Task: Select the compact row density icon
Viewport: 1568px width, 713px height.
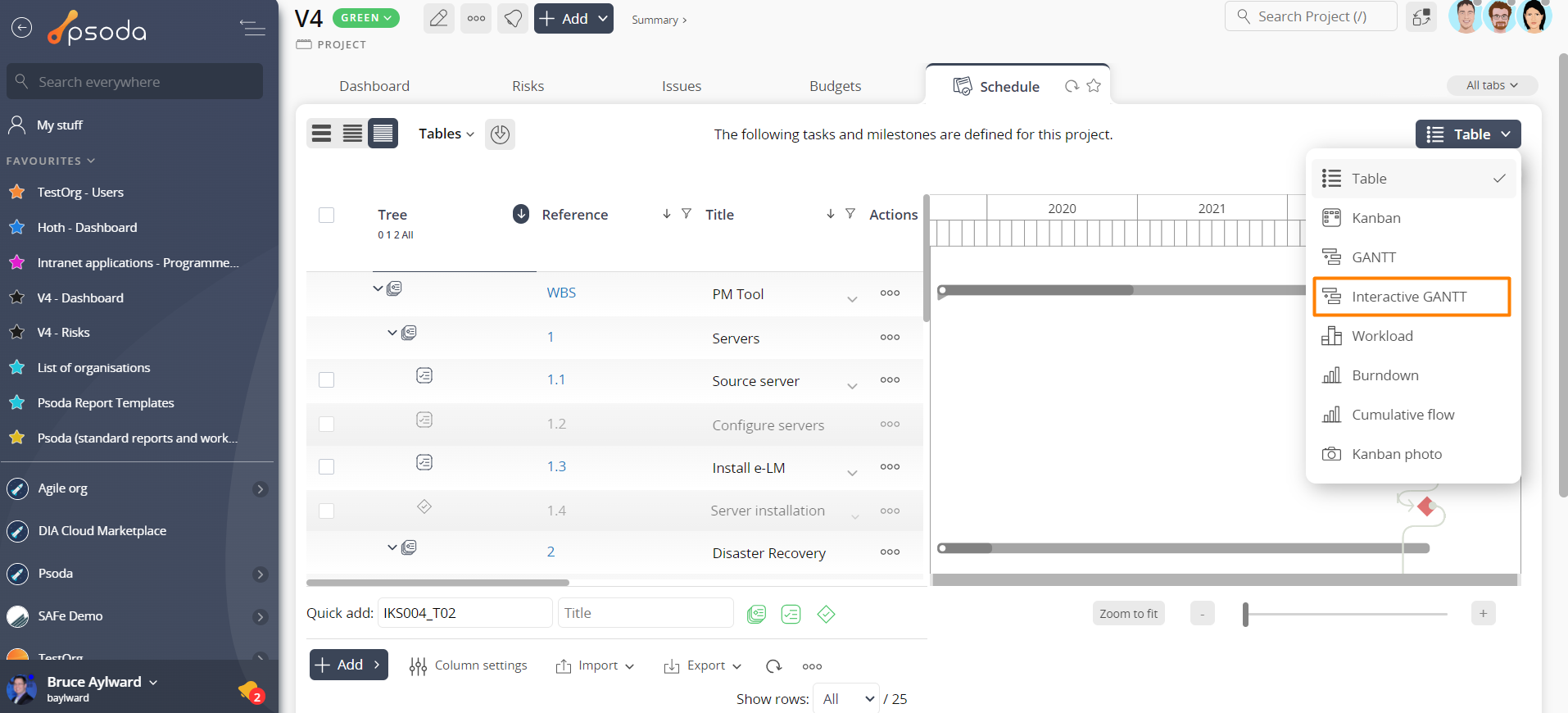Action: pyautogui.click(x=383, y=134)
